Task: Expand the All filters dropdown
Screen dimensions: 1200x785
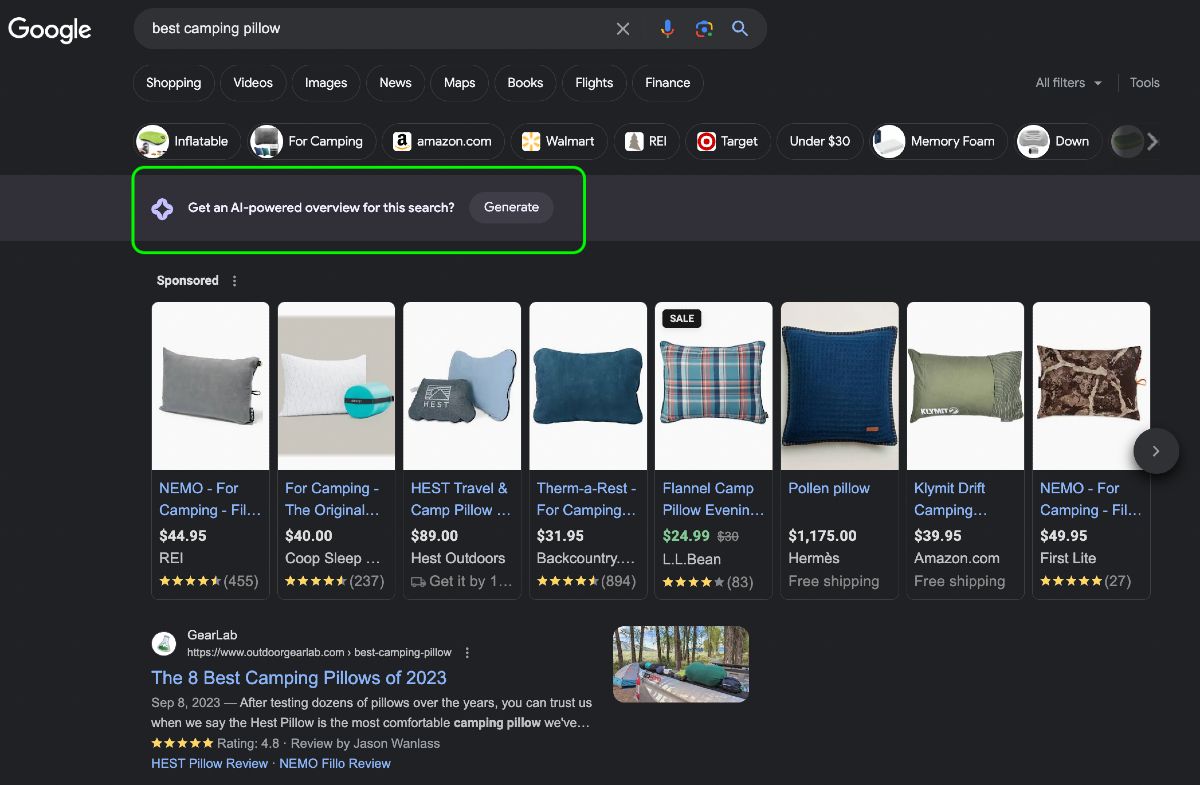Action: click(x=1068, y=83)
